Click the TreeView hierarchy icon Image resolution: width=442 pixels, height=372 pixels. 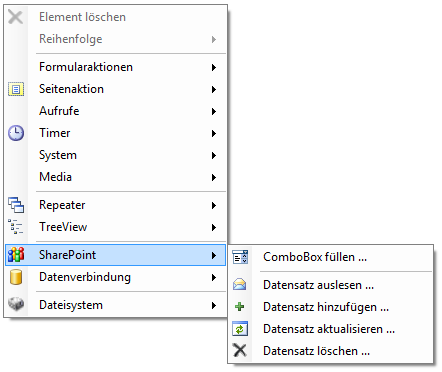(15, 227)
